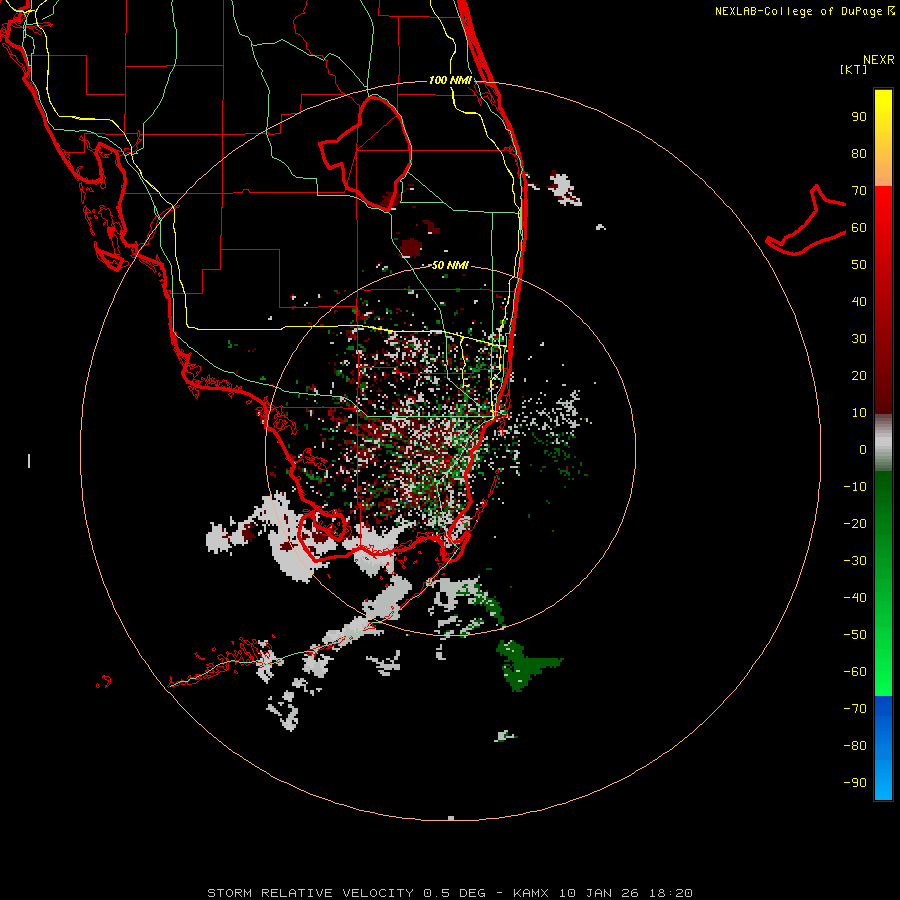Click the 50 NMI range ring label
This screenshot has height=900, width=900.
pos(450,265)
